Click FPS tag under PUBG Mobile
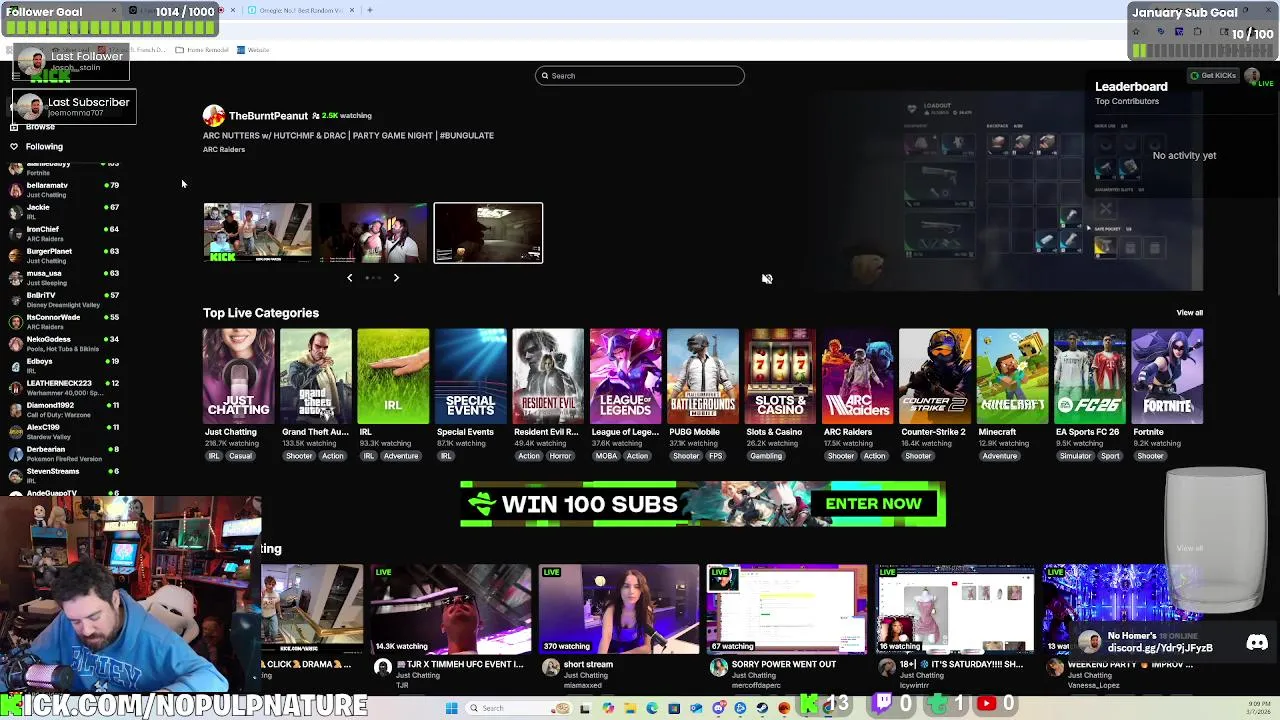 715,456
